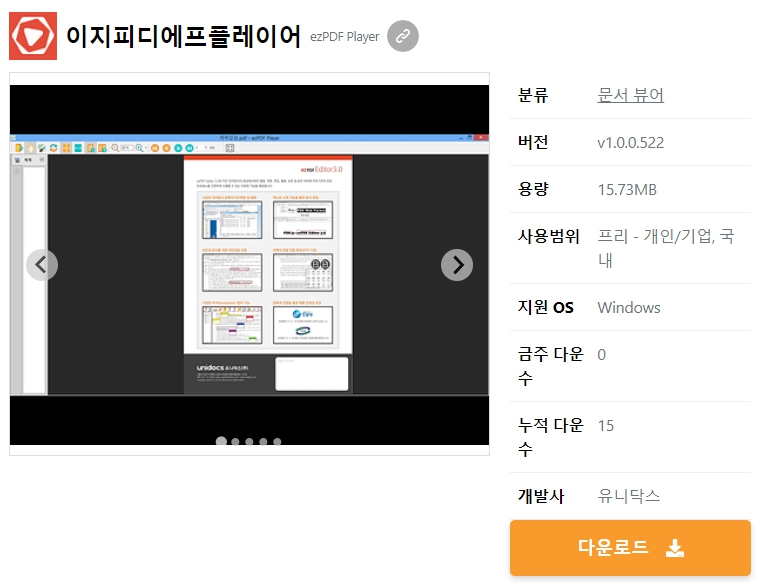Jump to the second carousel dot
The width and height of the screenshot is (762, 583).
[x=235, y=442]
